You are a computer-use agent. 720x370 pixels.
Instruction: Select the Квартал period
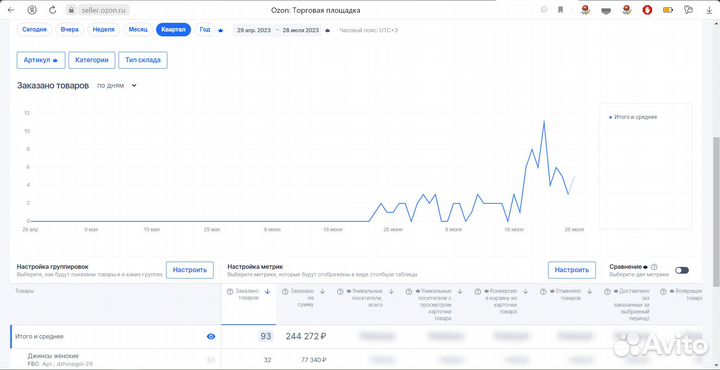click(x=173, y=30)
